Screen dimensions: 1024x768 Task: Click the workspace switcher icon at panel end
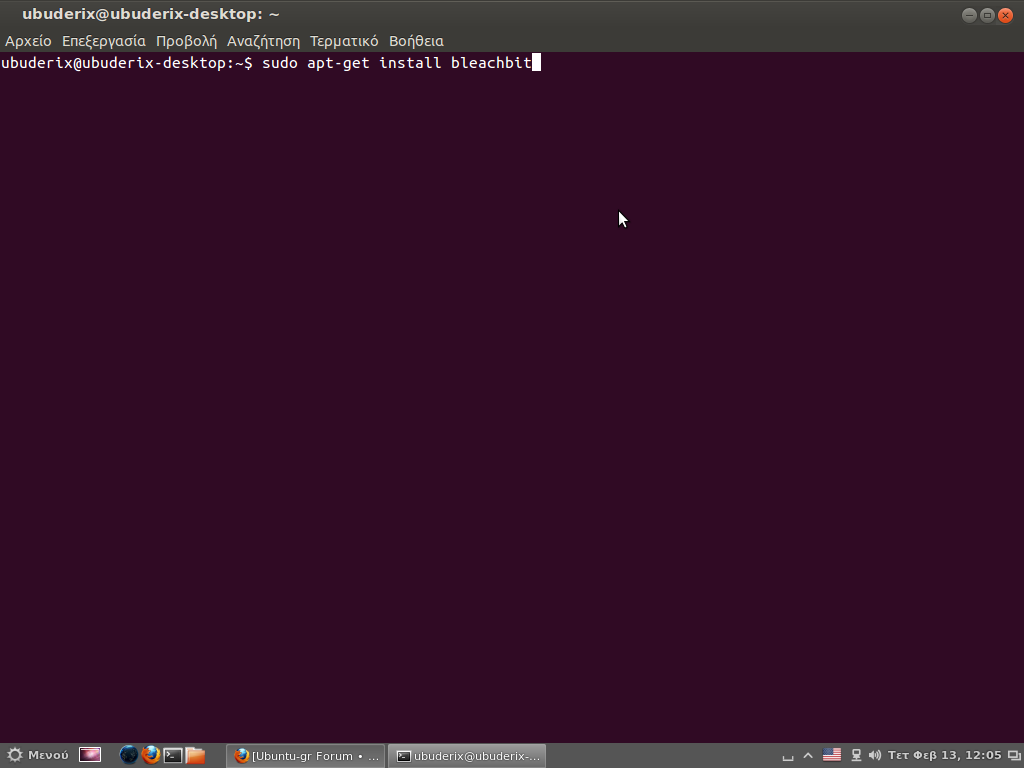tap(1014, 756)
